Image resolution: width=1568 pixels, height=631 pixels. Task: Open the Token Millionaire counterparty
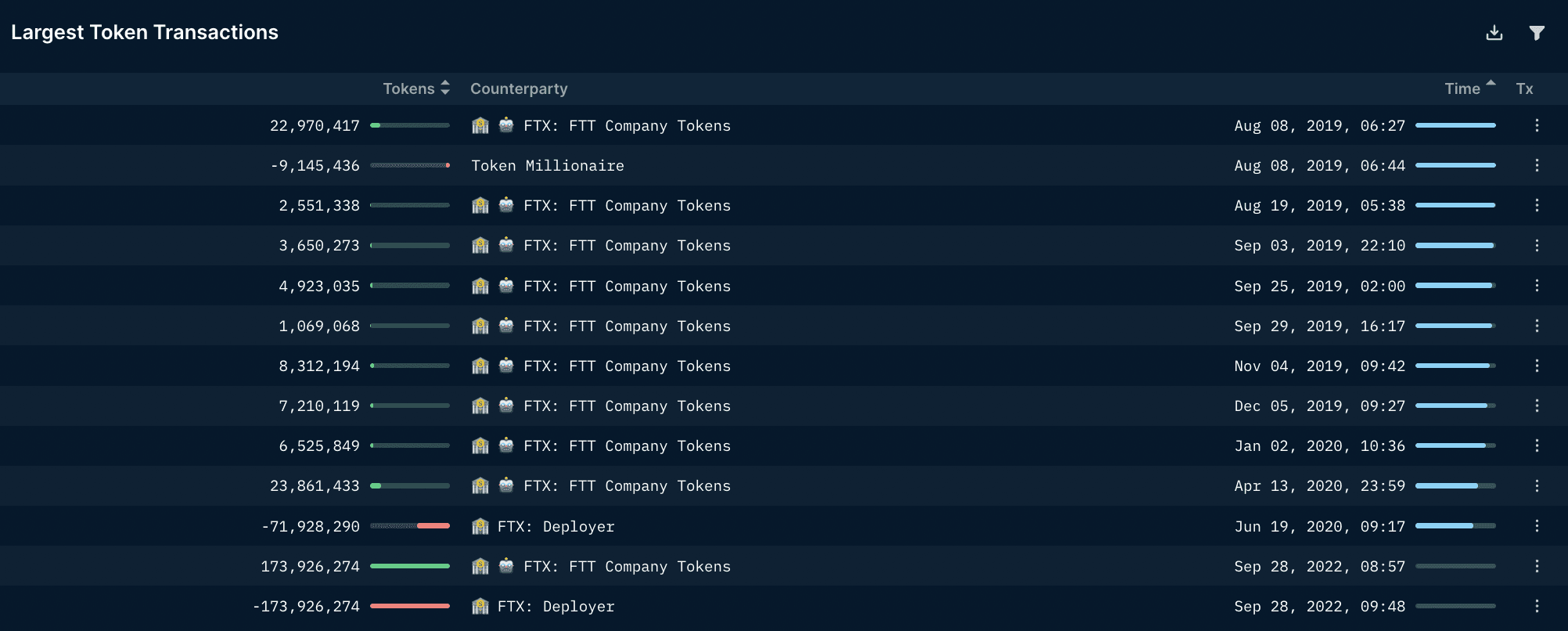(548, 165)
